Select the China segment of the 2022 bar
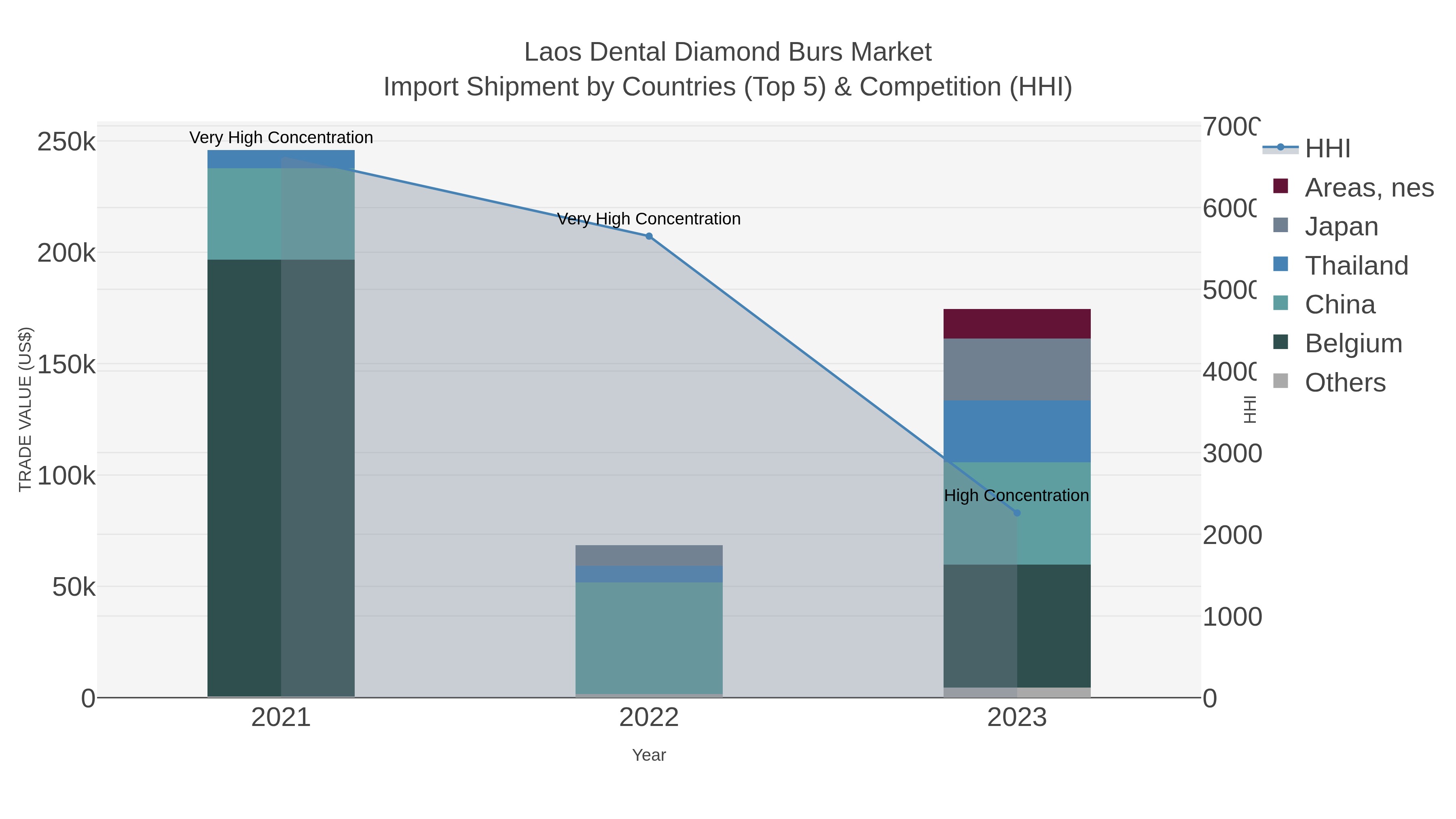1456x819 pixels. point(649,638)
